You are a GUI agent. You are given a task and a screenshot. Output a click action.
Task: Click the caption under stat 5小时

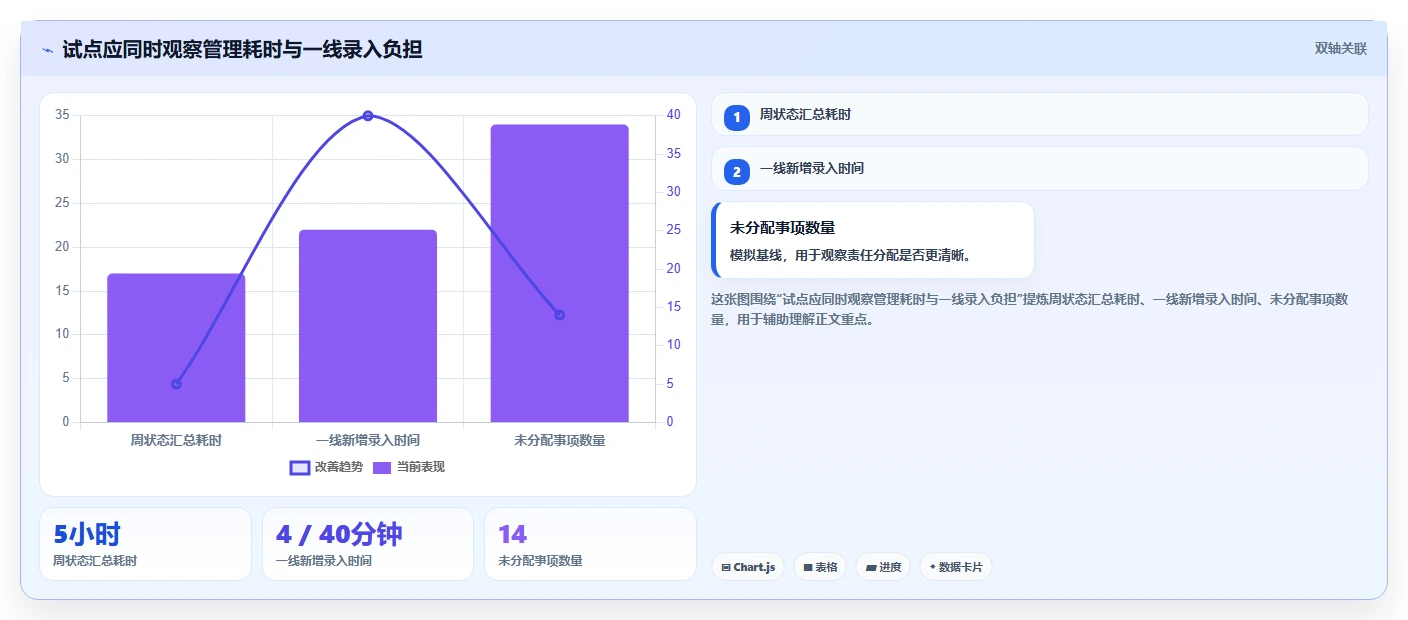pyautogui.click(x=95, y=561)
